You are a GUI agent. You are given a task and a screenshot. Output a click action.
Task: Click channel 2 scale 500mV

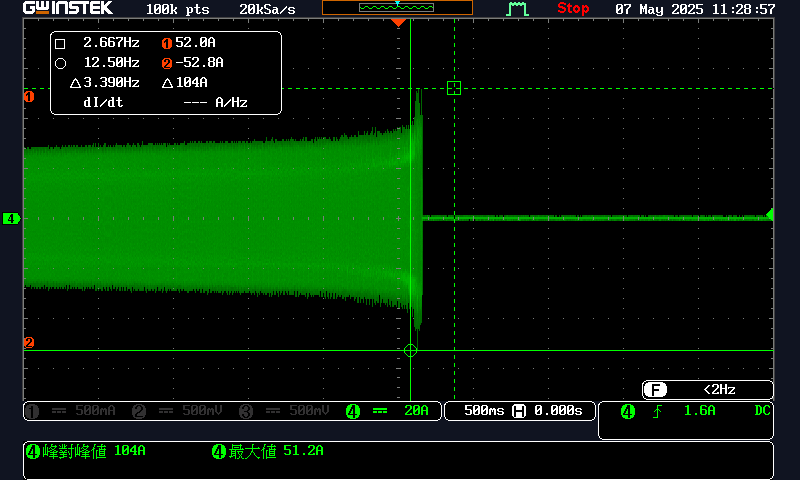tap(203, 410)
